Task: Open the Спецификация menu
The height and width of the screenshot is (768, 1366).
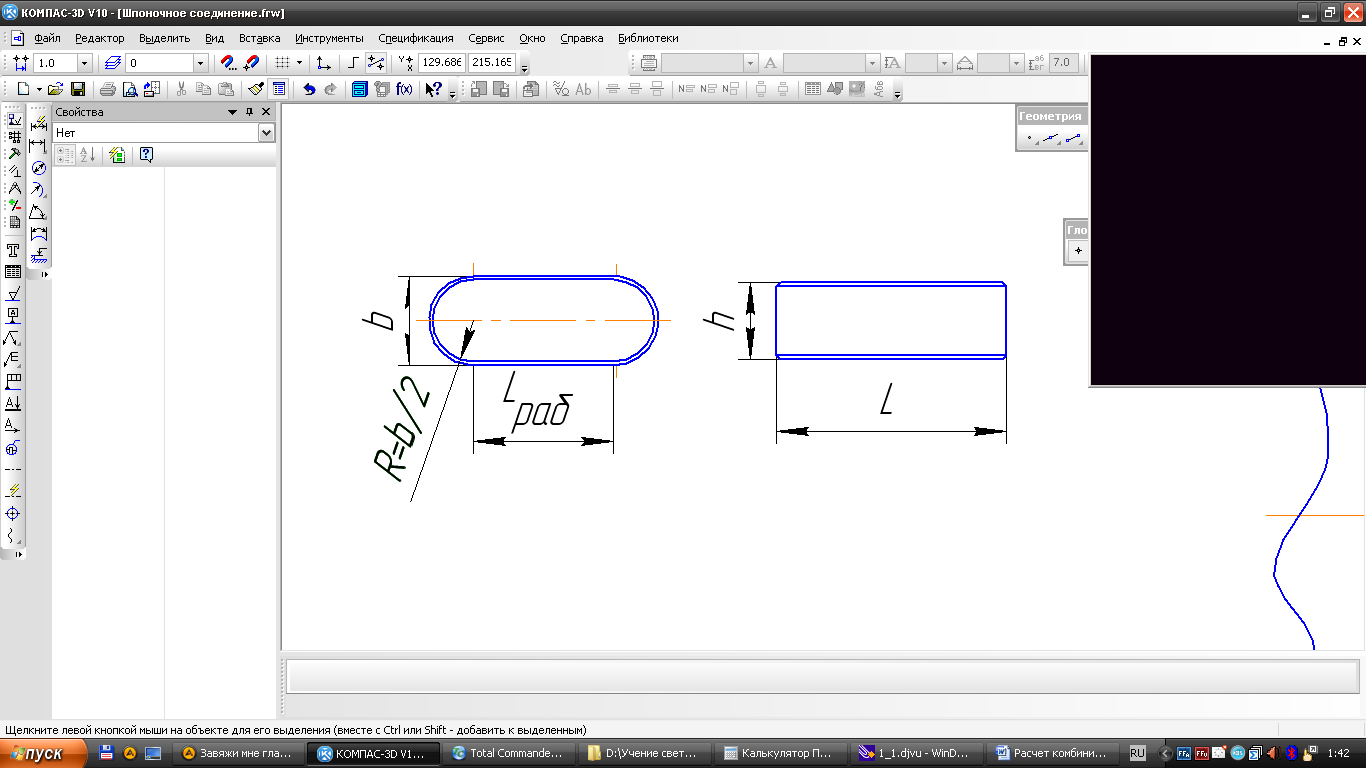Action: pyautogui.click(x=416, y=38)
